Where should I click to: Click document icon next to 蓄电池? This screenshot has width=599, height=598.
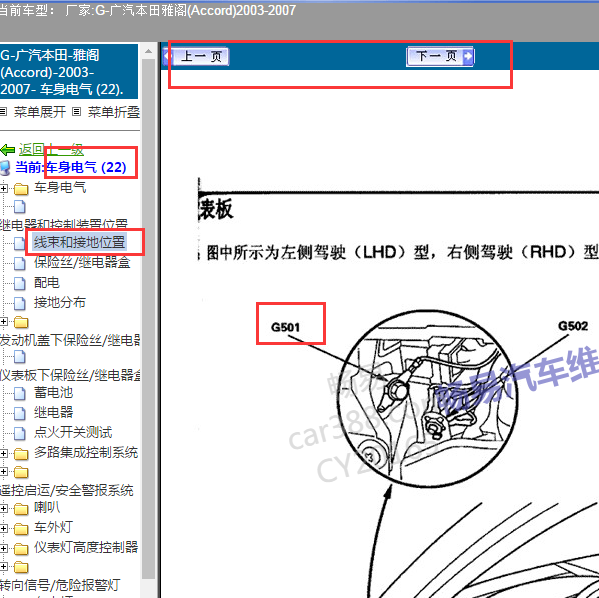coord(19,393)
